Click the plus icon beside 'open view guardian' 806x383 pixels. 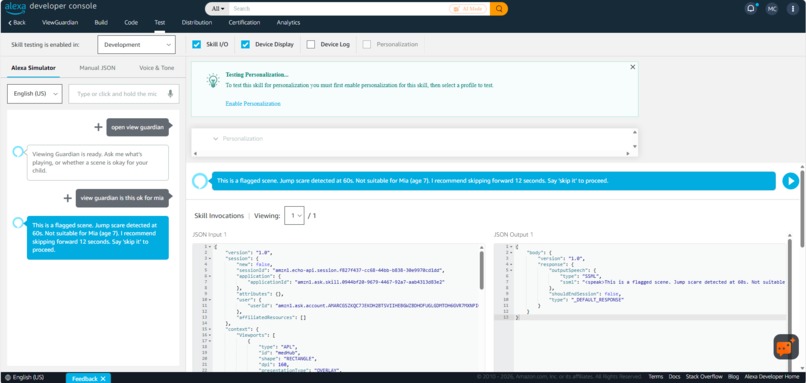click(x=98, y=127)
